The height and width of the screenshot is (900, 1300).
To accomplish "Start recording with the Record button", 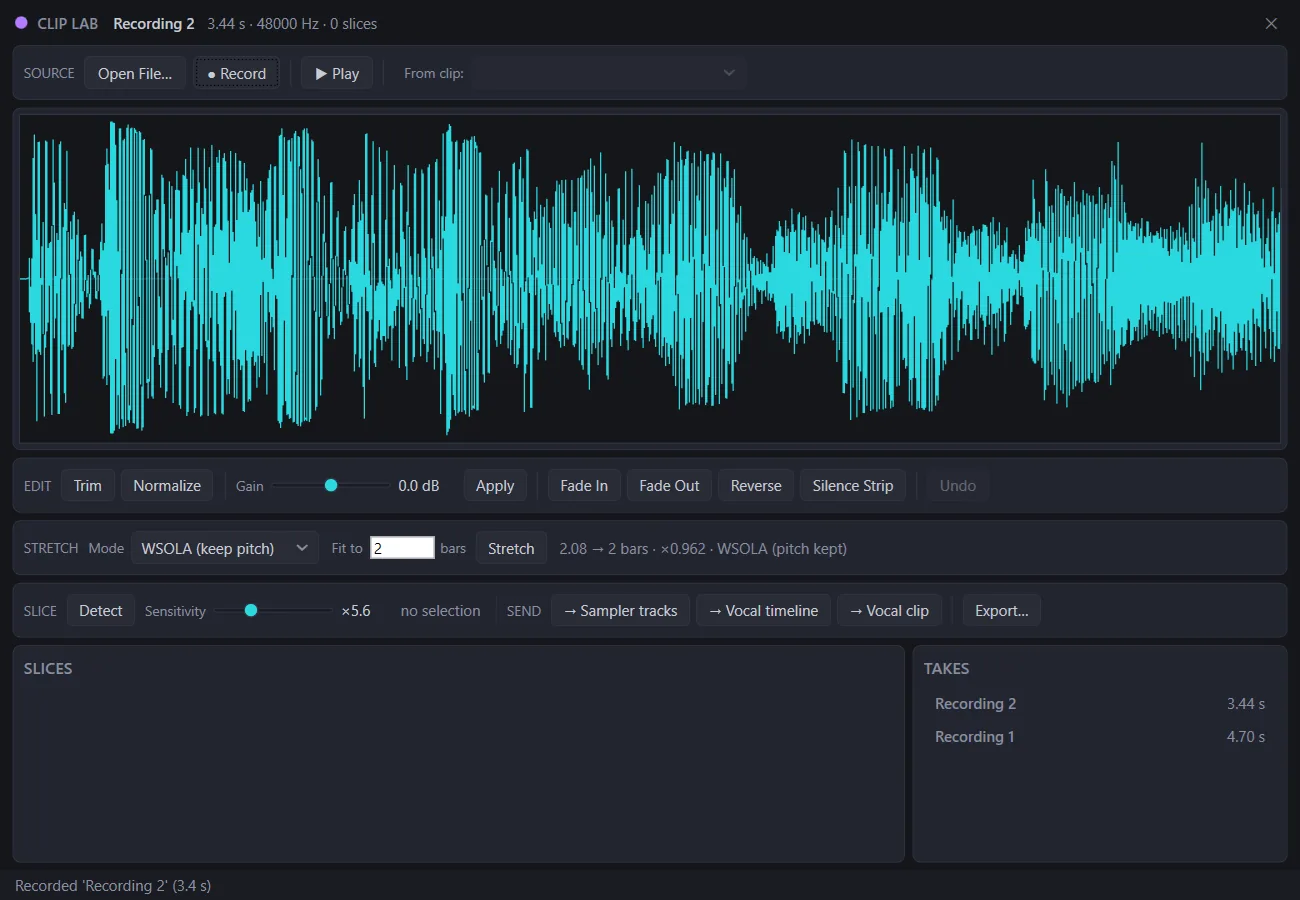I will pyautogui.click(x=237, y=73).
